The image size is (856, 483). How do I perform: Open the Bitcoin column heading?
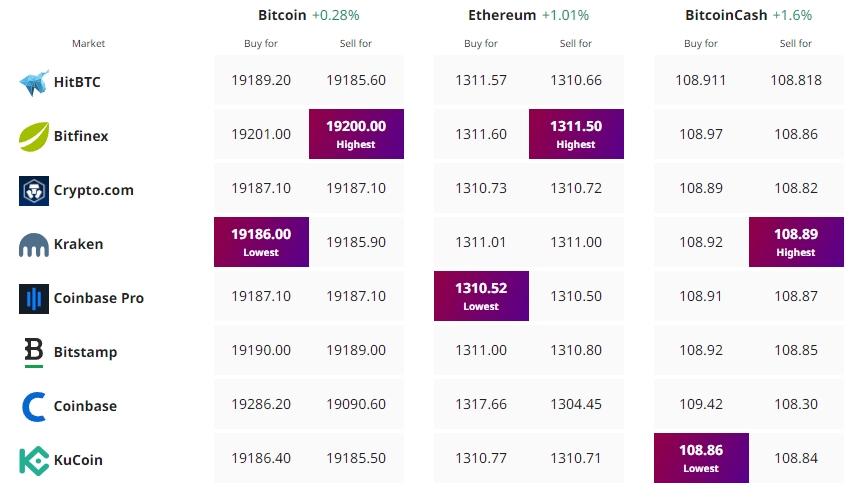tap(282, 15)
